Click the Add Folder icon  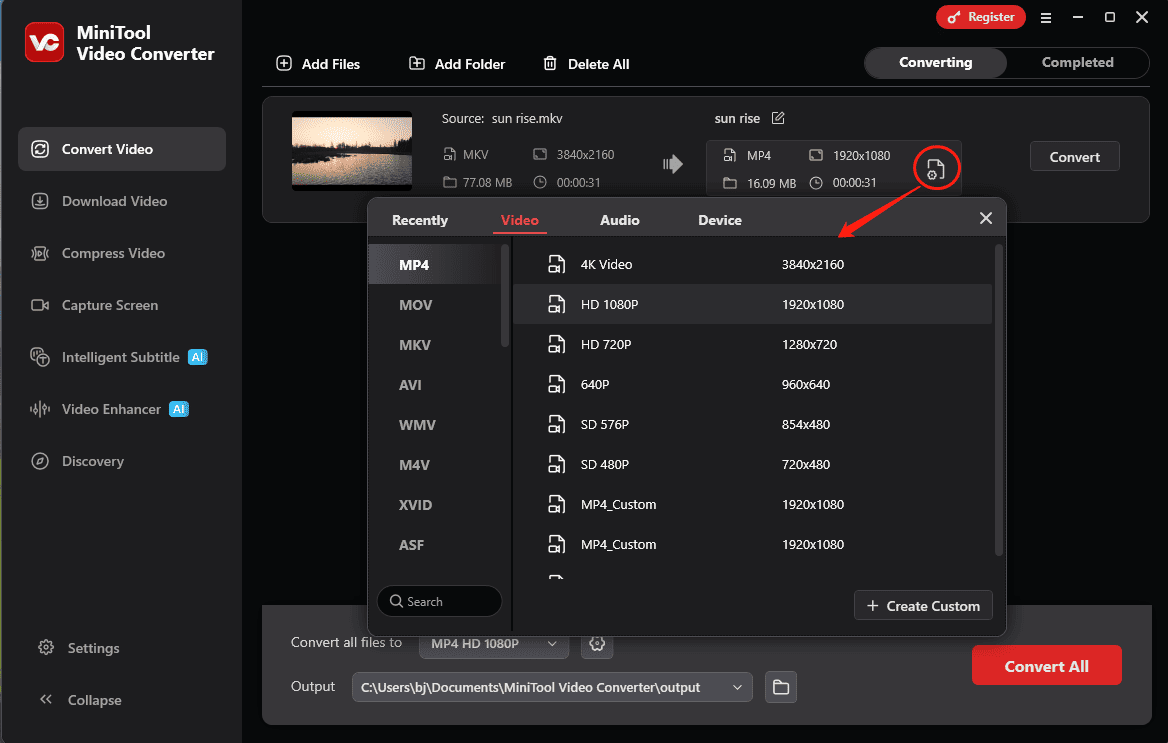[417, 63]
